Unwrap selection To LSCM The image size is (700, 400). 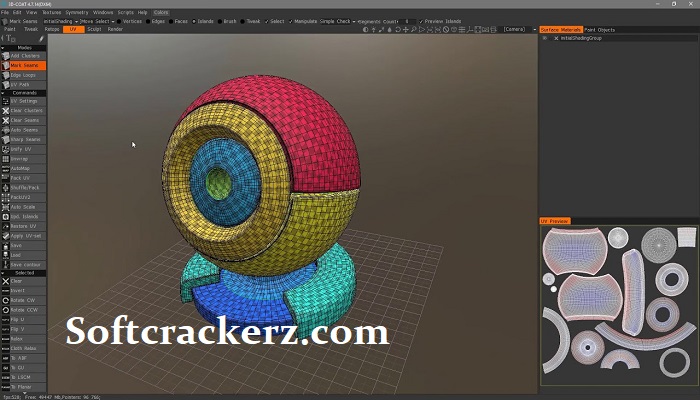pos(23,377)
